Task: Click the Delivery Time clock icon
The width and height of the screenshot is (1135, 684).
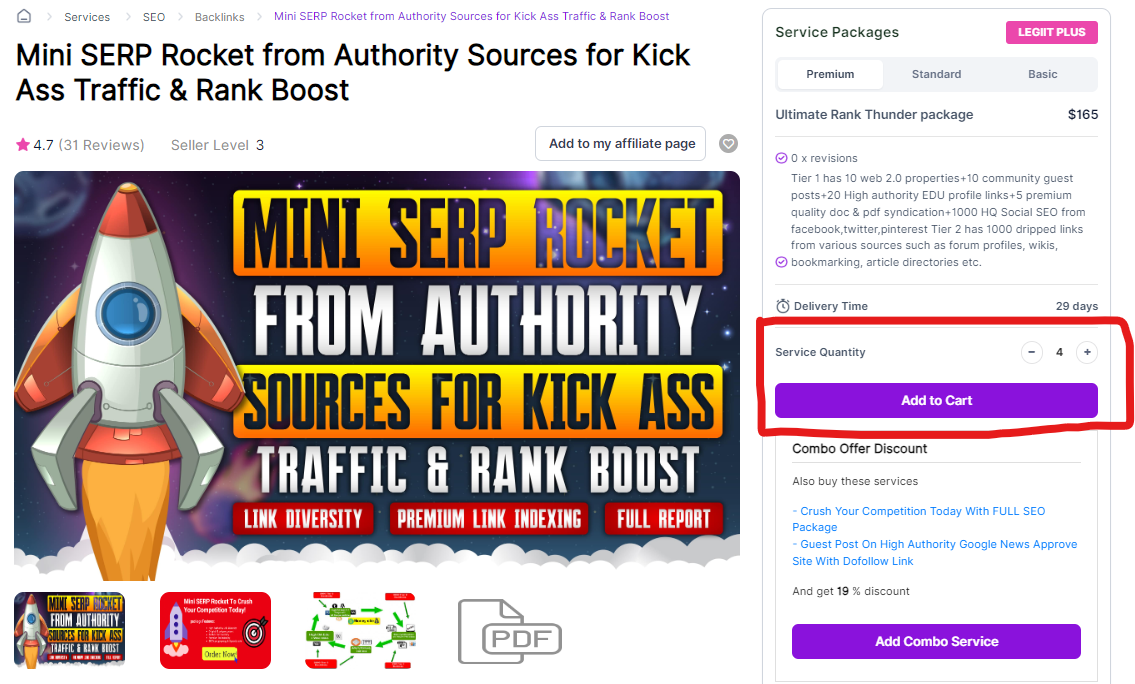Action: [782, 306]
